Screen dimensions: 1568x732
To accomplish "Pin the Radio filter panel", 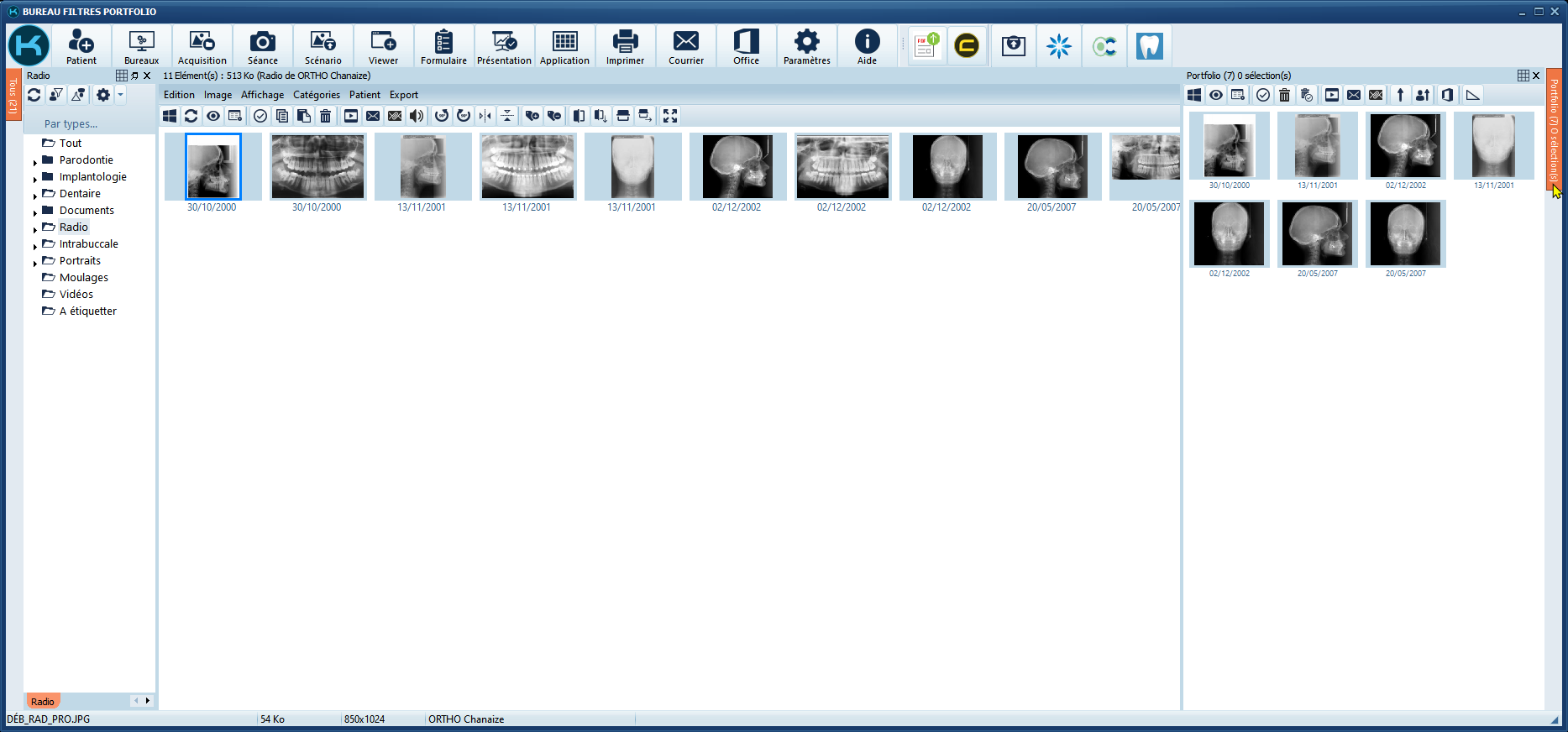I will click(134, 76).
